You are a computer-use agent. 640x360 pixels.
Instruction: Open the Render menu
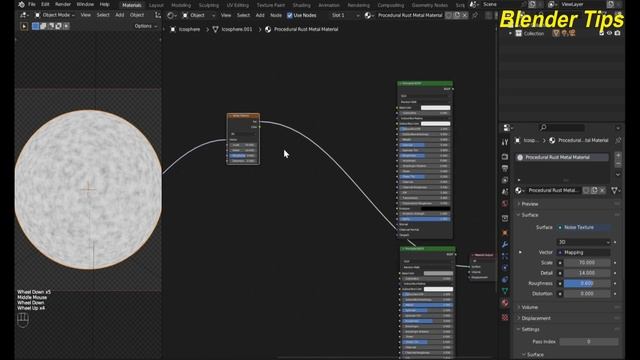tap(63, 4)
